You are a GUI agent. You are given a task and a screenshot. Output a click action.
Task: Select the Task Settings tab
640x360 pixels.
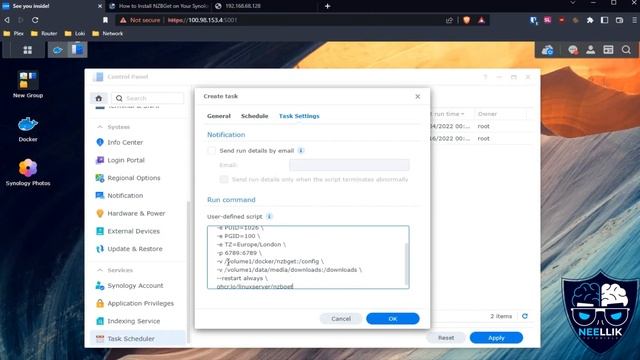tap(299, 116)
